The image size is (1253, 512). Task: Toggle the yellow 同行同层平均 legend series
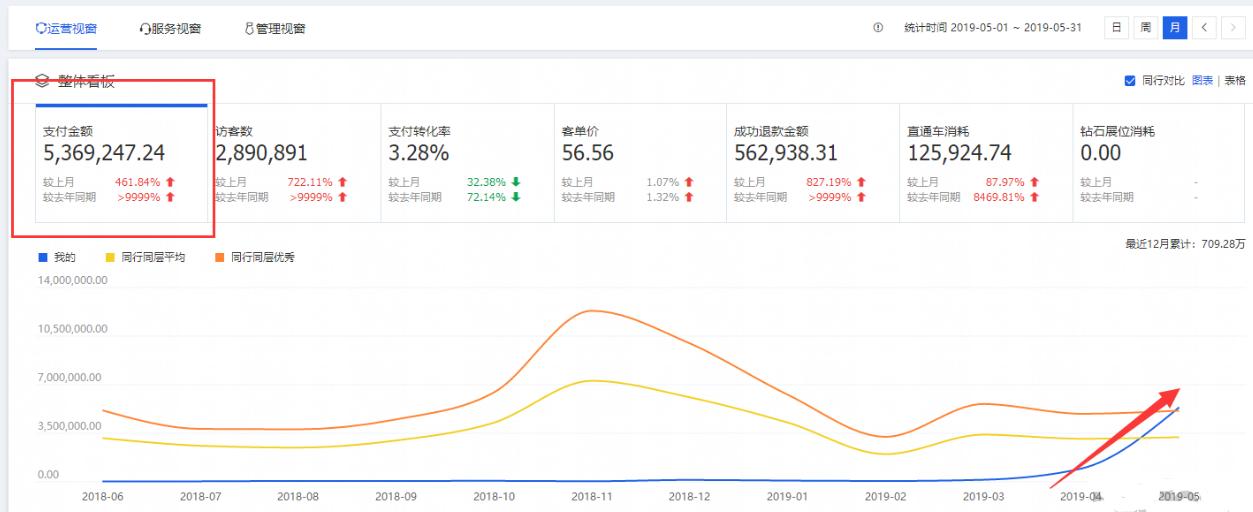(x=145, y=258)
